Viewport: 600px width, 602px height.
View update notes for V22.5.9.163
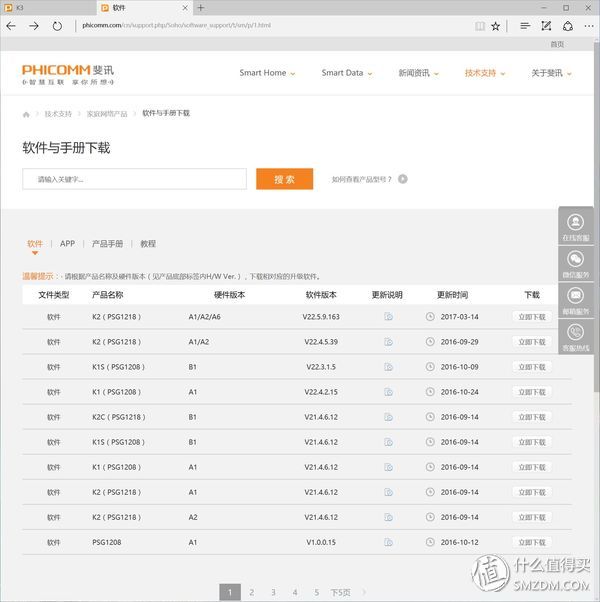click(388, 317)
